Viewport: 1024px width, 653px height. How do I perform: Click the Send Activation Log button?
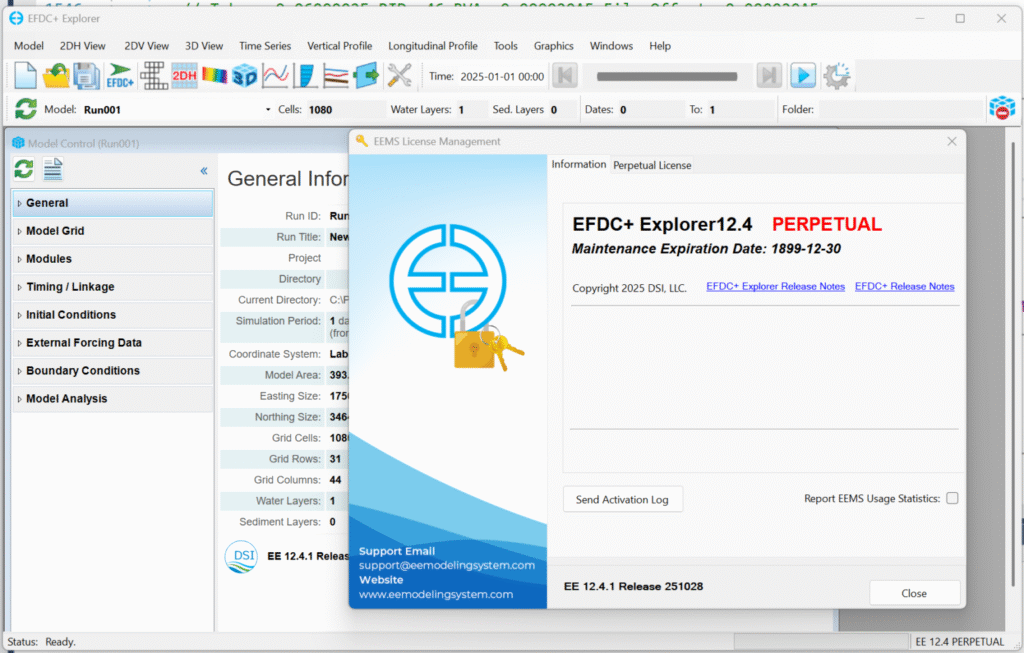[623, 498]
